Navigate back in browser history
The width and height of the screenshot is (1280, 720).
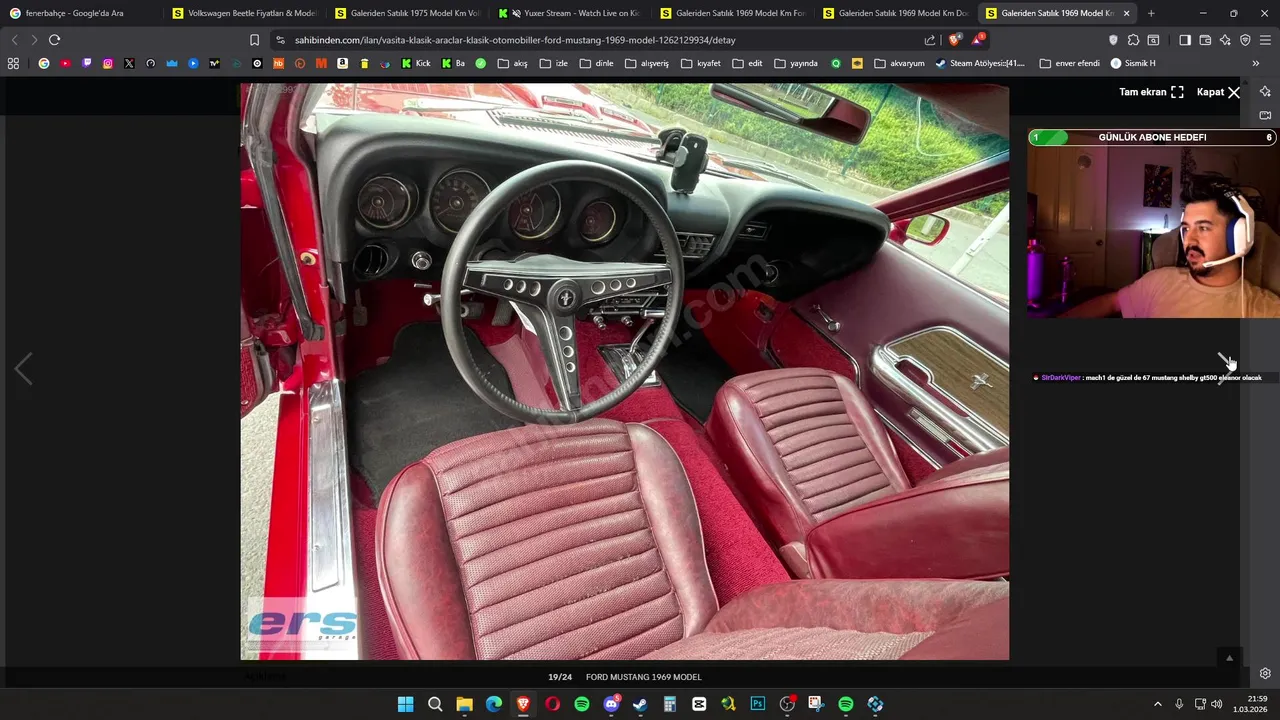(x=14, y=40)
